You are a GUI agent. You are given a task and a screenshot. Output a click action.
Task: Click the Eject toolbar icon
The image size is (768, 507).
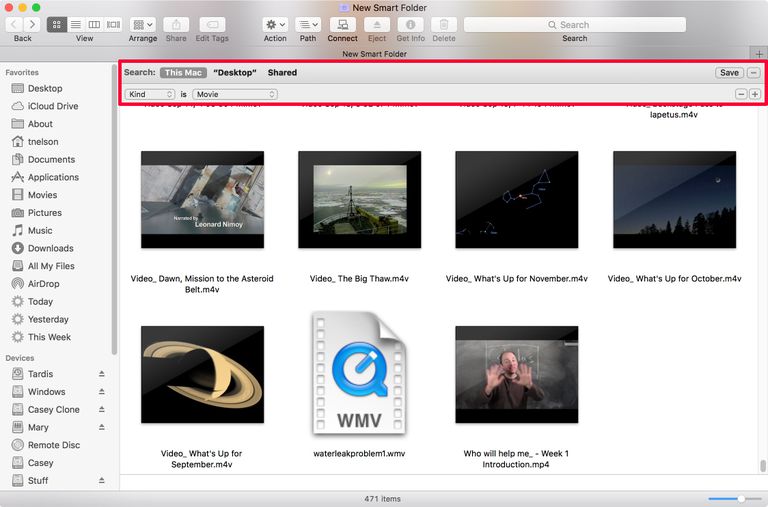click(x=377, y=24)
